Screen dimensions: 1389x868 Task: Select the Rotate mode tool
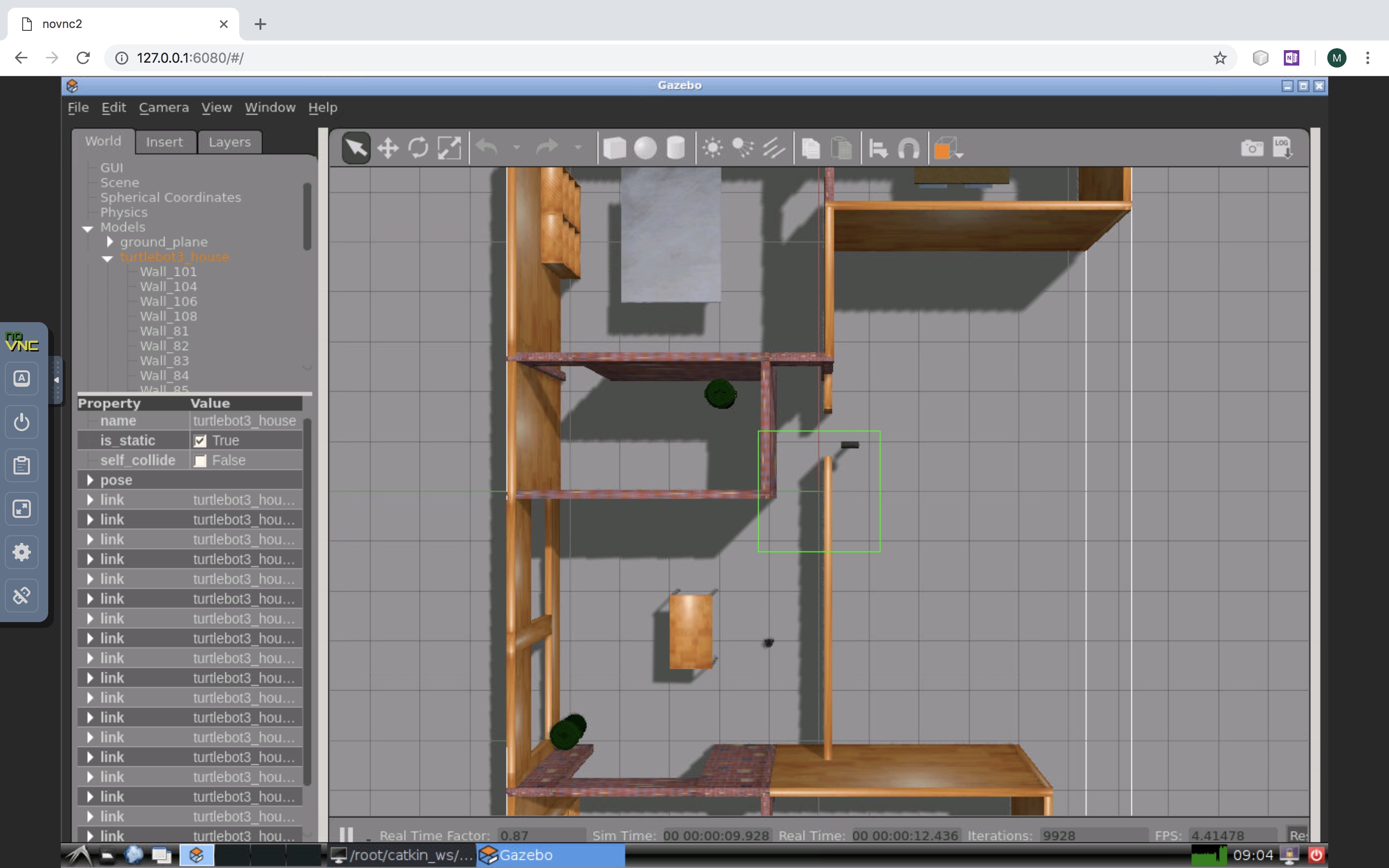pos(419,148)
